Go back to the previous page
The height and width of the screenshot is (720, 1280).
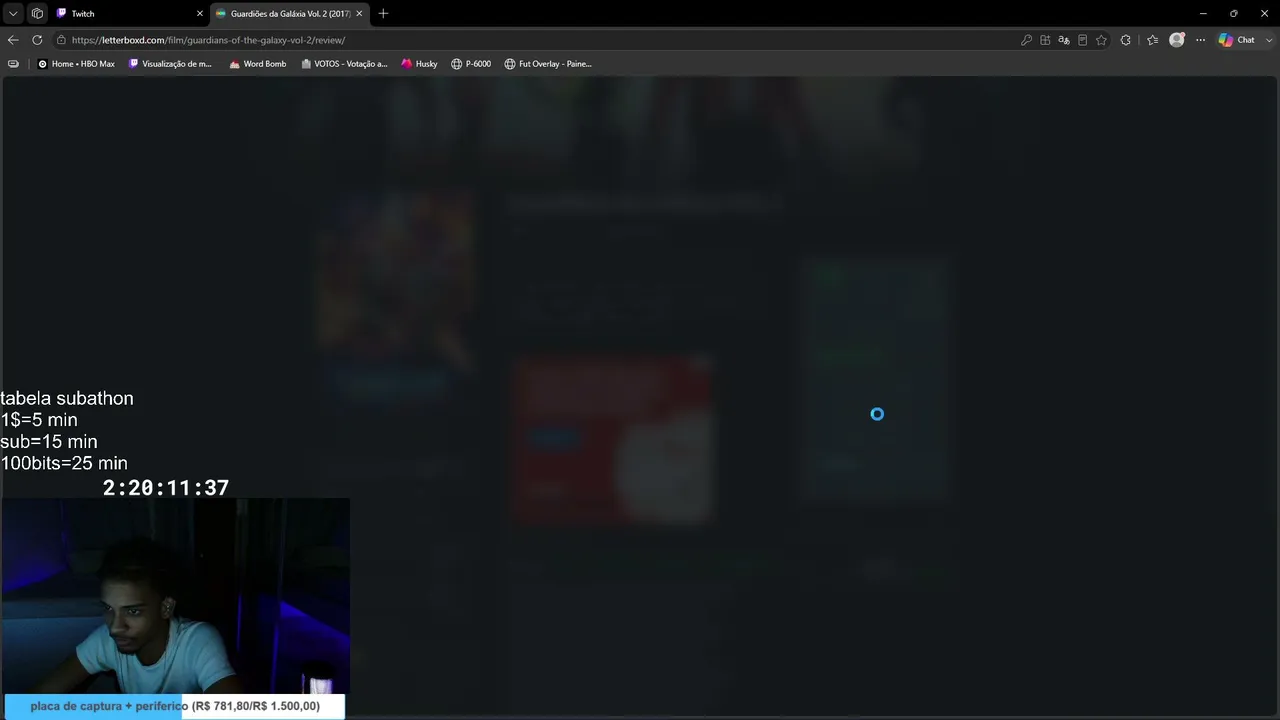point(13,40)
